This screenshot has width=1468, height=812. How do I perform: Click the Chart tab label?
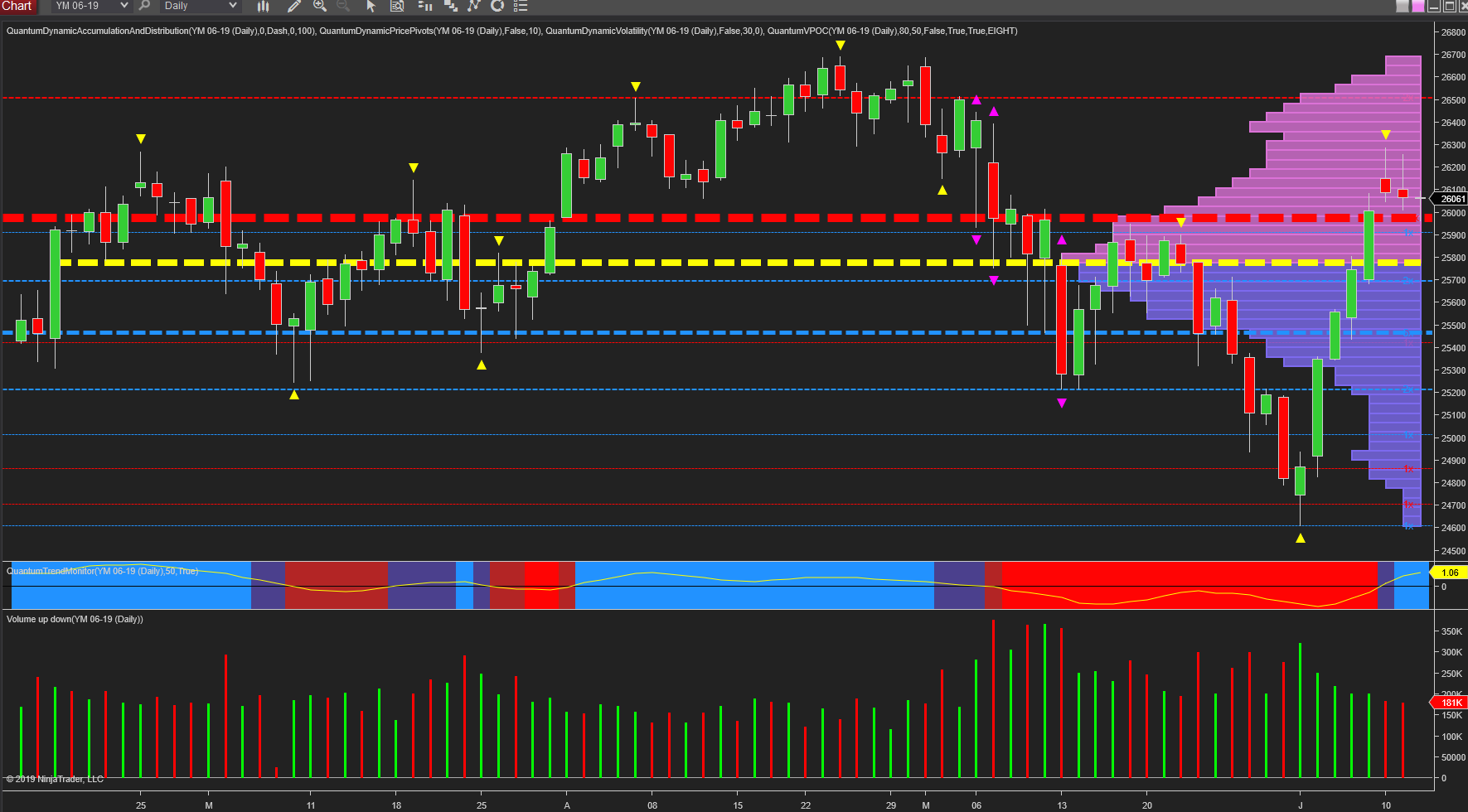pos(17,6)
